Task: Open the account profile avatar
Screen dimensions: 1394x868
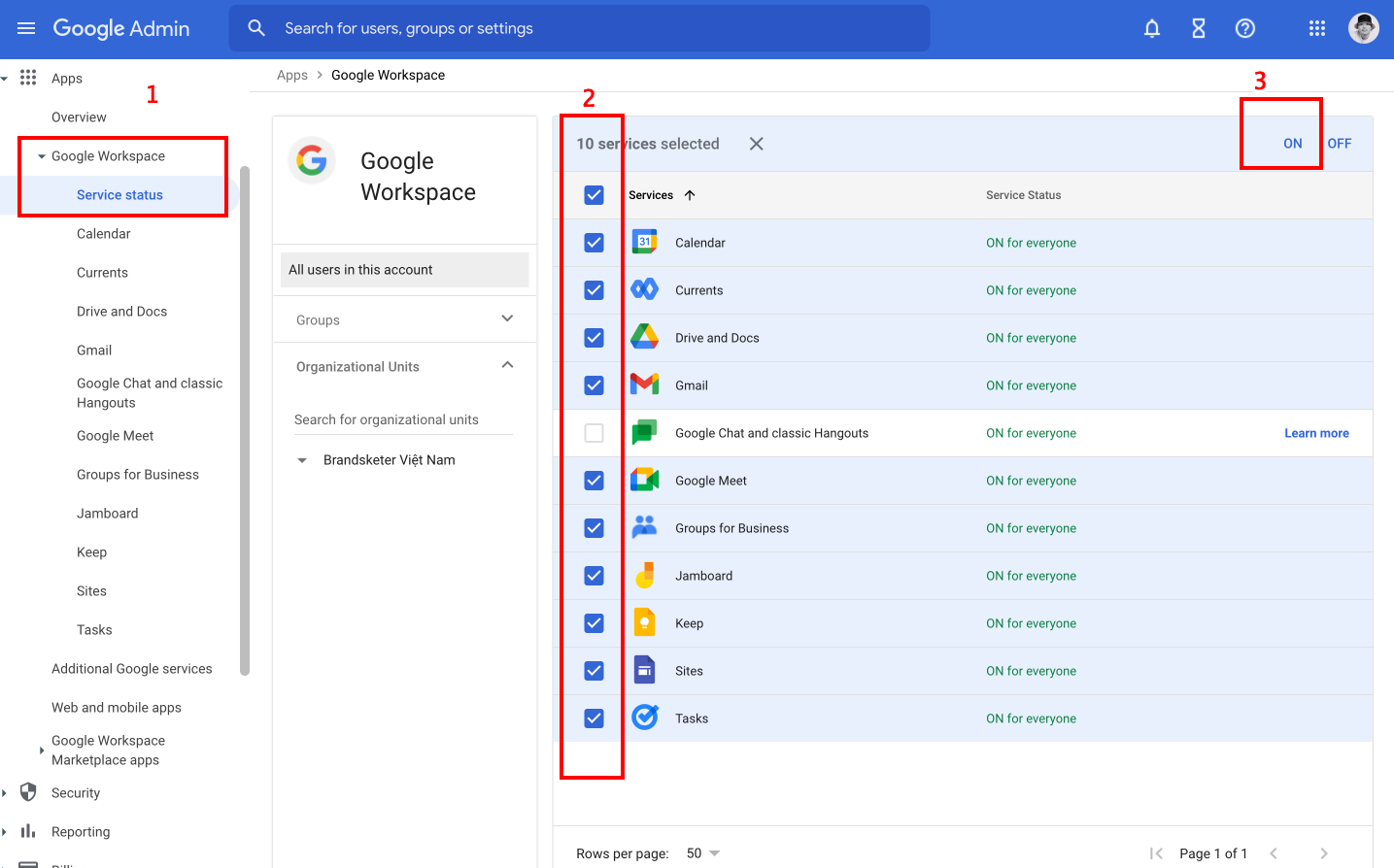Action: 1364,28
